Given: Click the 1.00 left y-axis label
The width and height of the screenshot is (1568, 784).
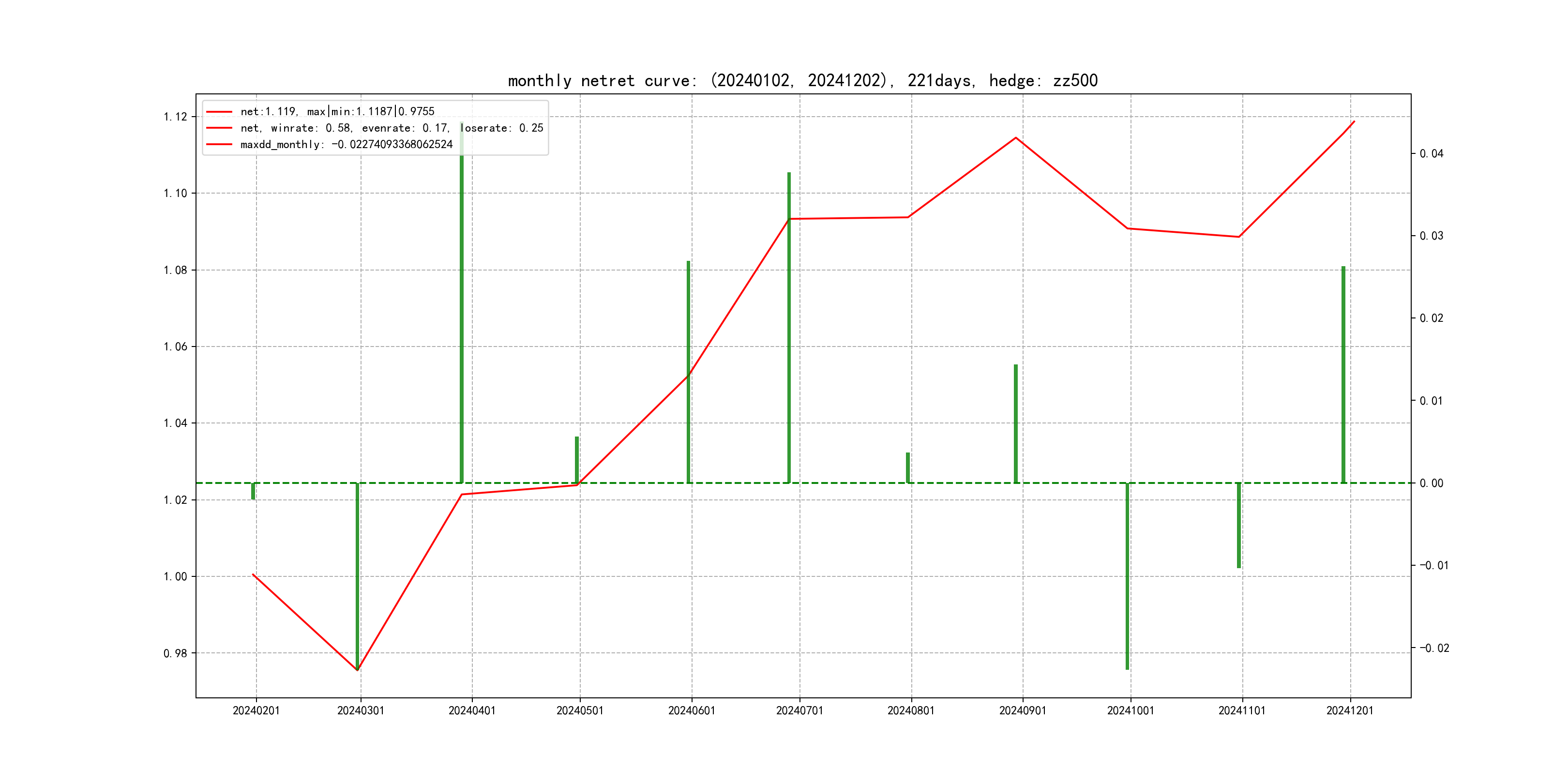Looking at the screenshot, I should 175,576.
